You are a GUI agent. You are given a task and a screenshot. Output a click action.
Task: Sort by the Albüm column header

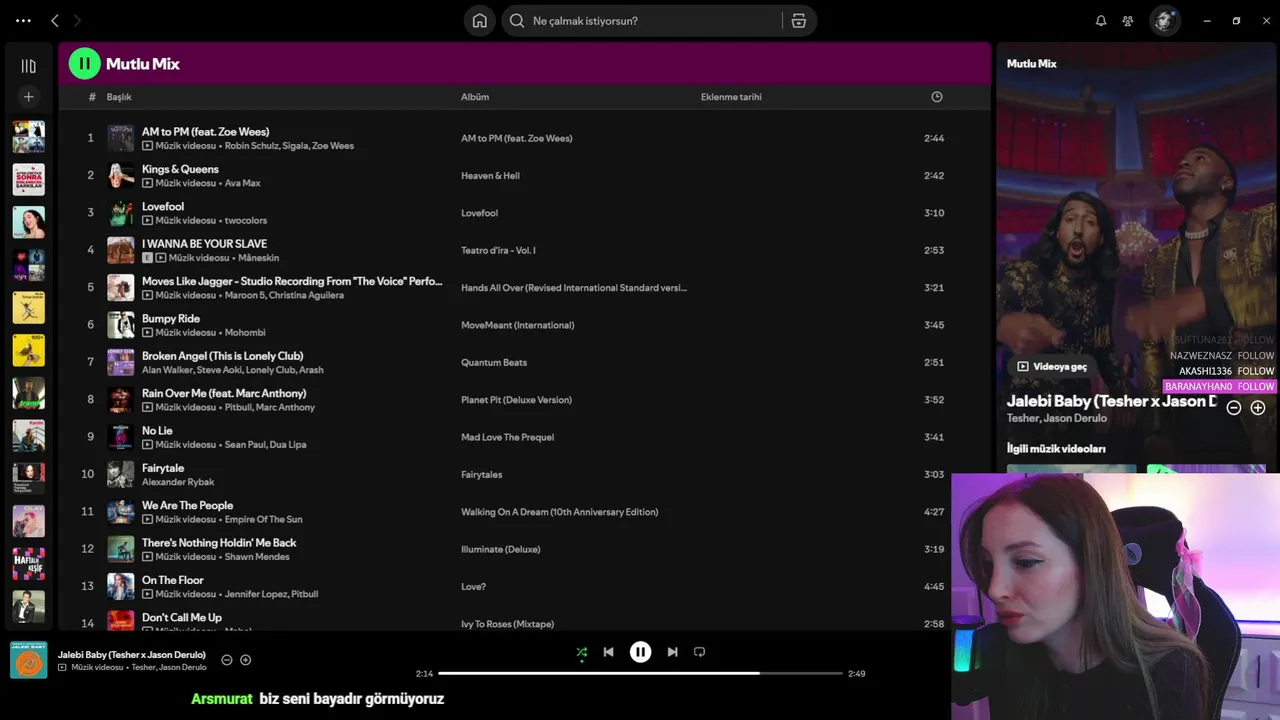(475, 97)
